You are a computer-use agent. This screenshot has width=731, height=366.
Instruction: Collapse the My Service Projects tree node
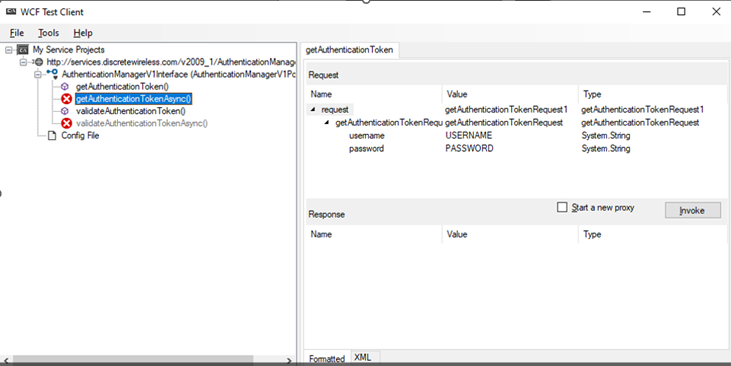pos(9,50)
